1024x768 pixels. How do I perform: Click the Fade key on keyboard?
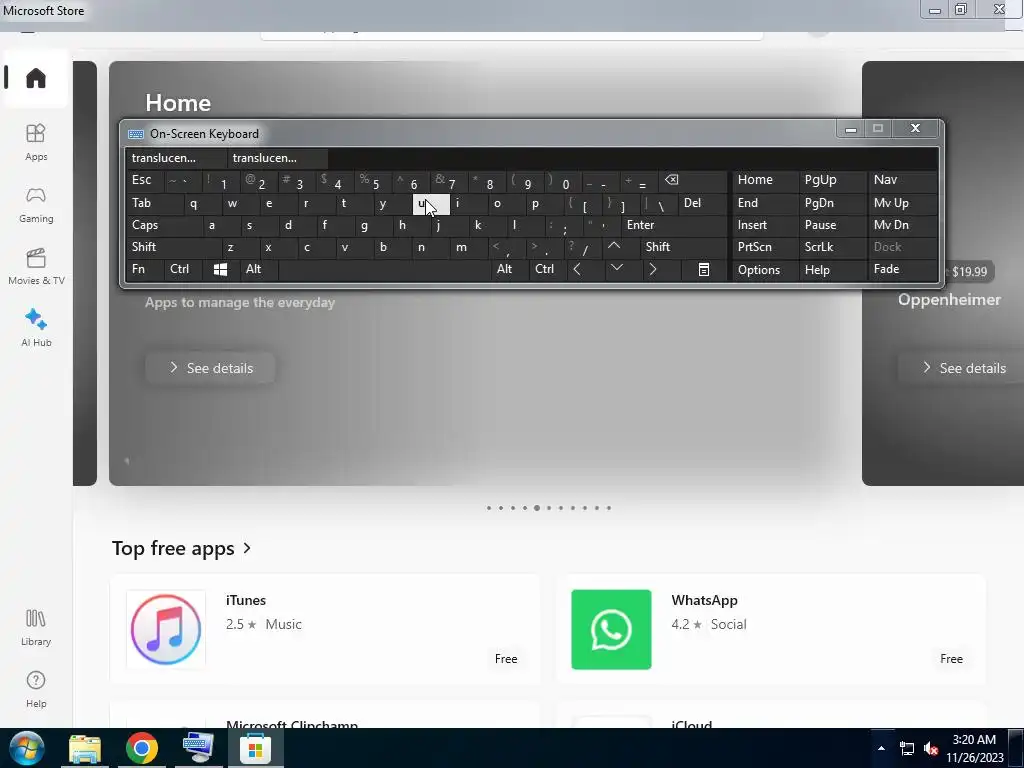(903, 269)
